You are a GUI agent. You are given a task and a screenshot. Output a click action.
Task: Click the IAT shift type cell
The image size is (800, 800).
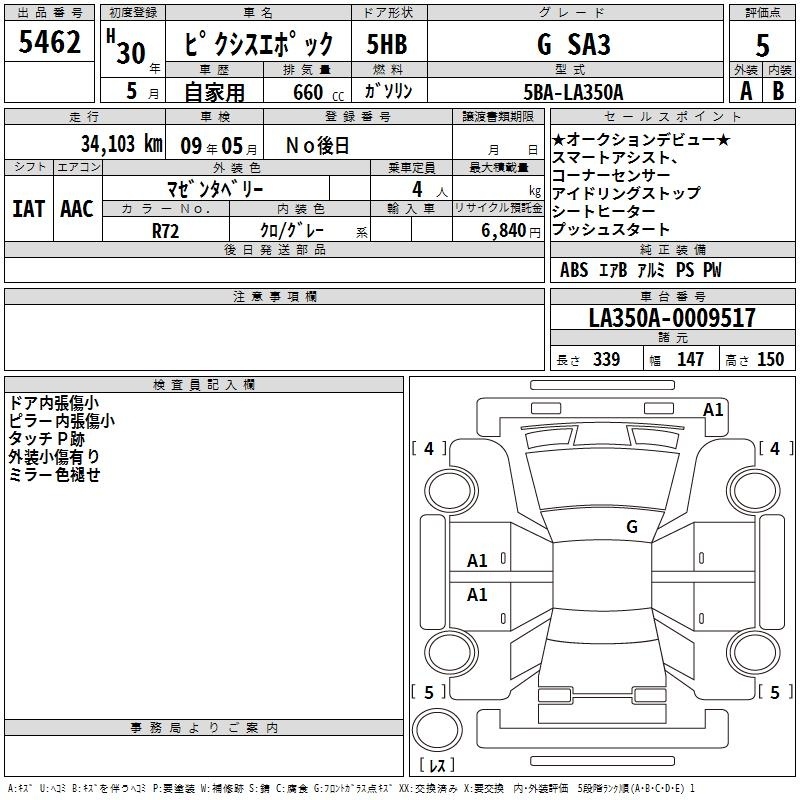[x=28, y=209]
